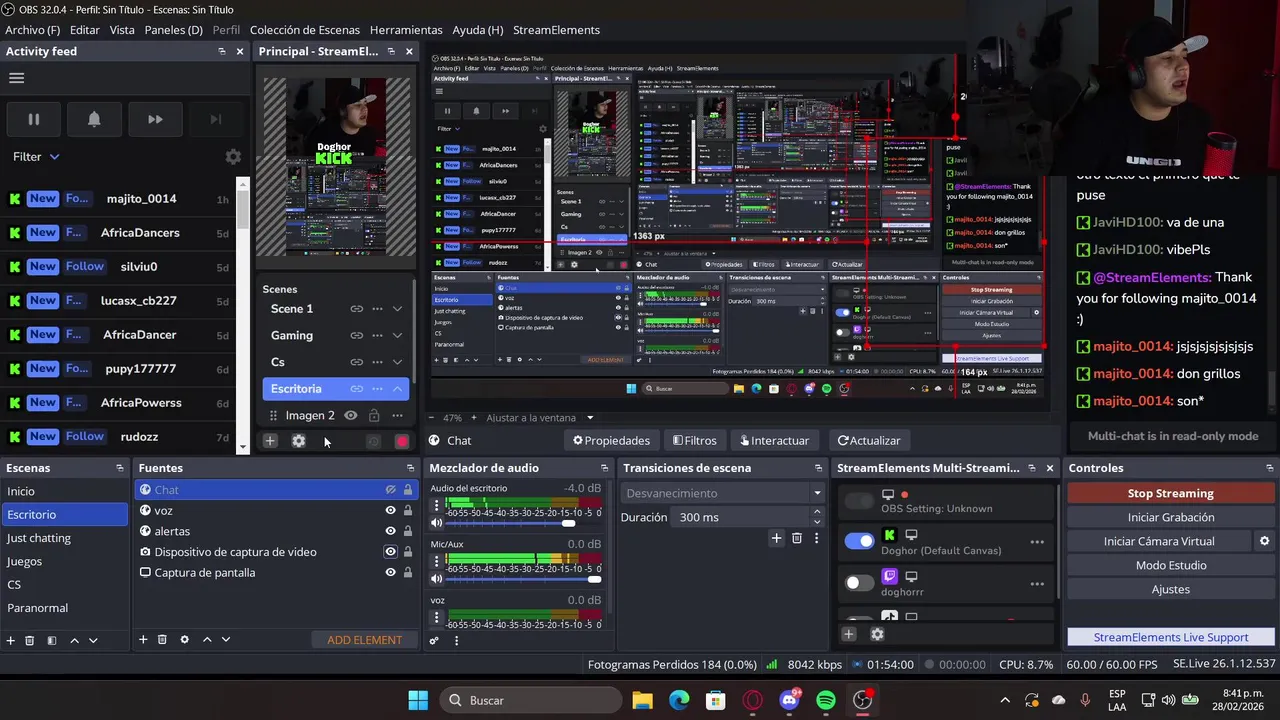The height and width of the screenshot is (720, 1280).
Task: Disable the Doghor Default Canvas stream toggle
Action: coord(859,541)
